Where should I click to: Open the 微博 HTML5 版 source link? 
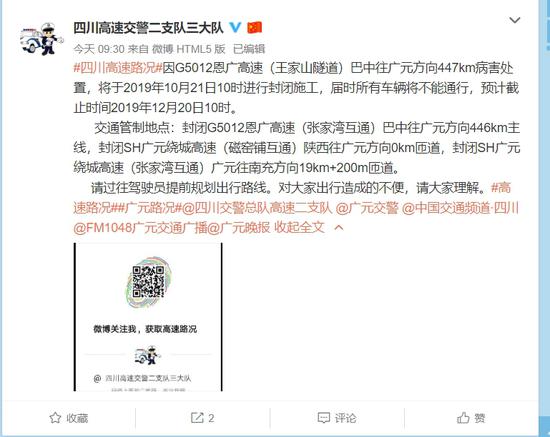[x=188, y=49]
